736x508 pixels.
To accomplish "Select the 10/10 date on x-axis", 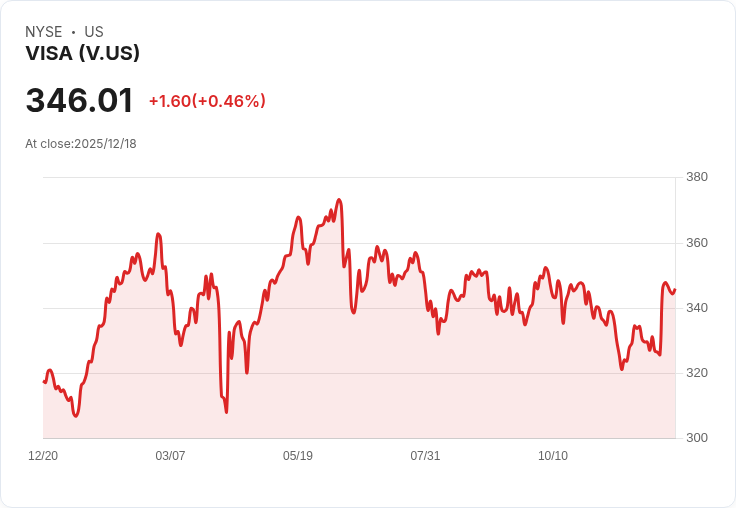I will [x=553, y=456].
